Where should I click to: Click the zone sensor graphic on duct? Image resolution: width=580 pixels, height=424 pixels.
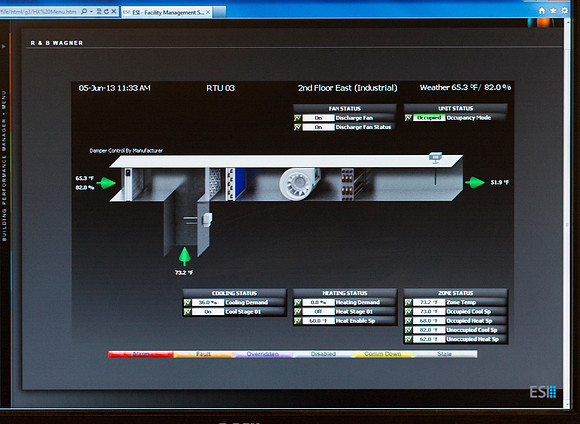coord(435,158)
